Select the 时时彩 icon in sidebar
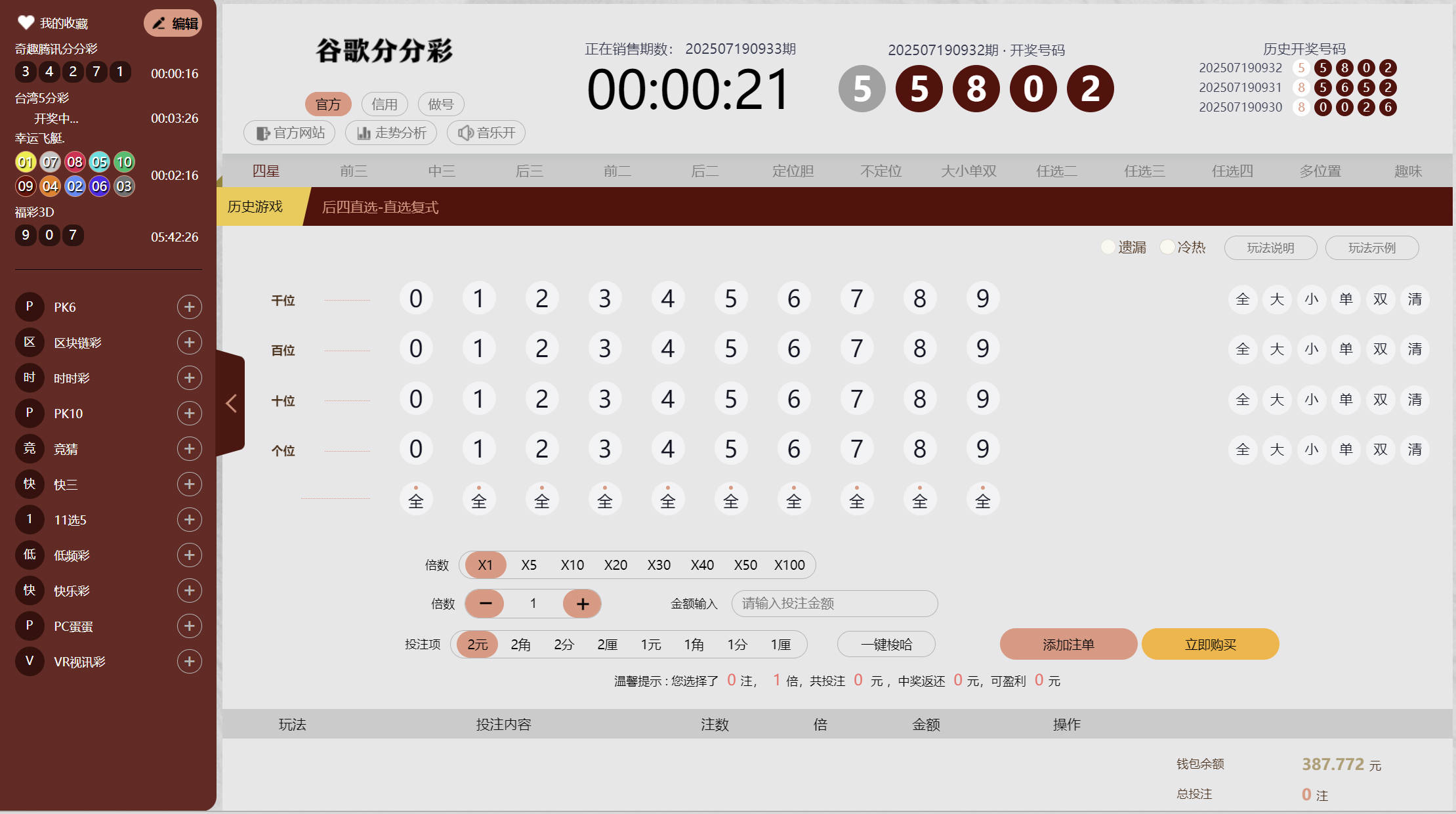This screenshot has height=814, width=1456. (x=29, y=377)
